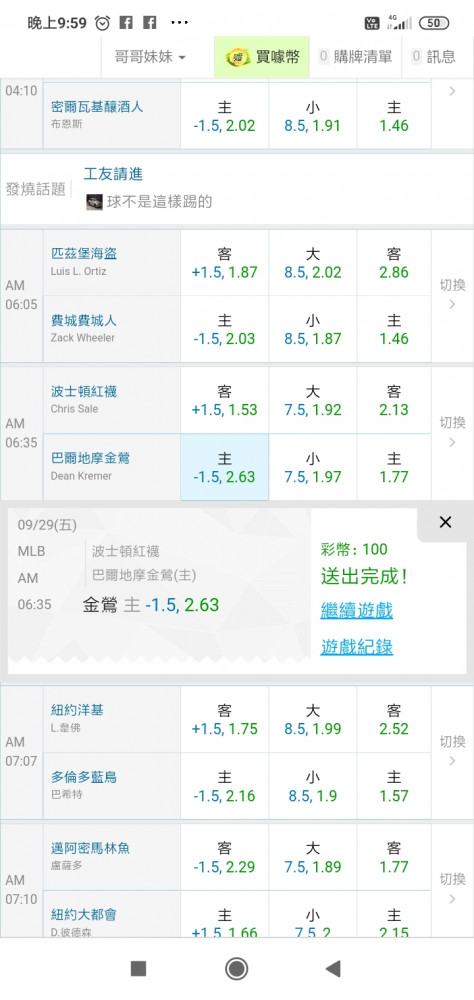Tap the Android home circle button
Screen dimensions: 474x1000
tap(237, 969)
